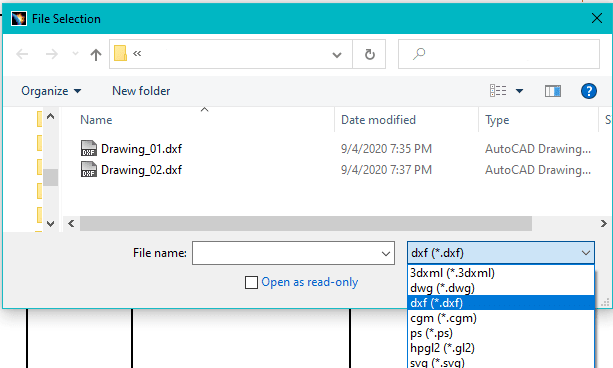Choose 3dxml (*.3dxml) file type
Image resolution: width=613 pixels, height=368 pixels.
tap(501, 273)
